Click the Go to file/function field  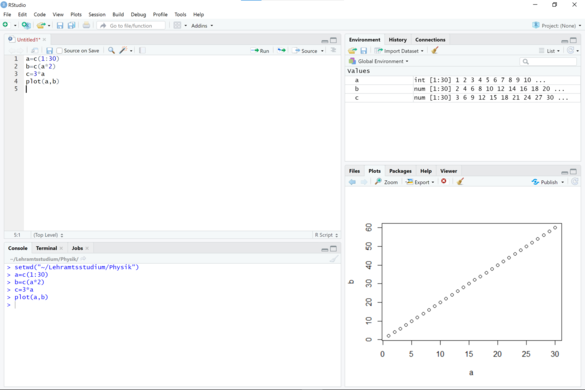pos(131,26)
